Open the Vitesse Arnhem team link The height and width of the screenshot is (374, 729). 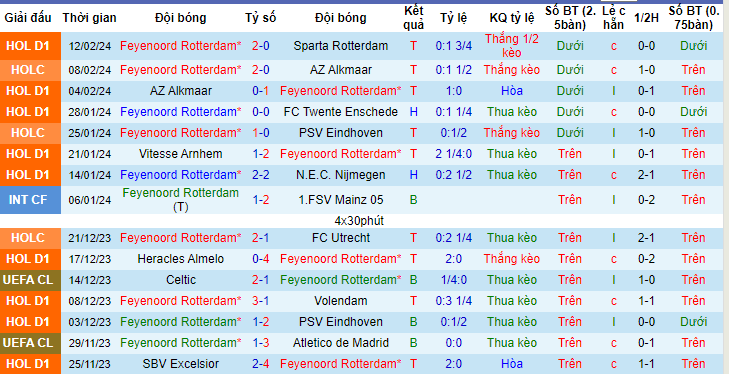pyautogui.click(x=181, y=154)
